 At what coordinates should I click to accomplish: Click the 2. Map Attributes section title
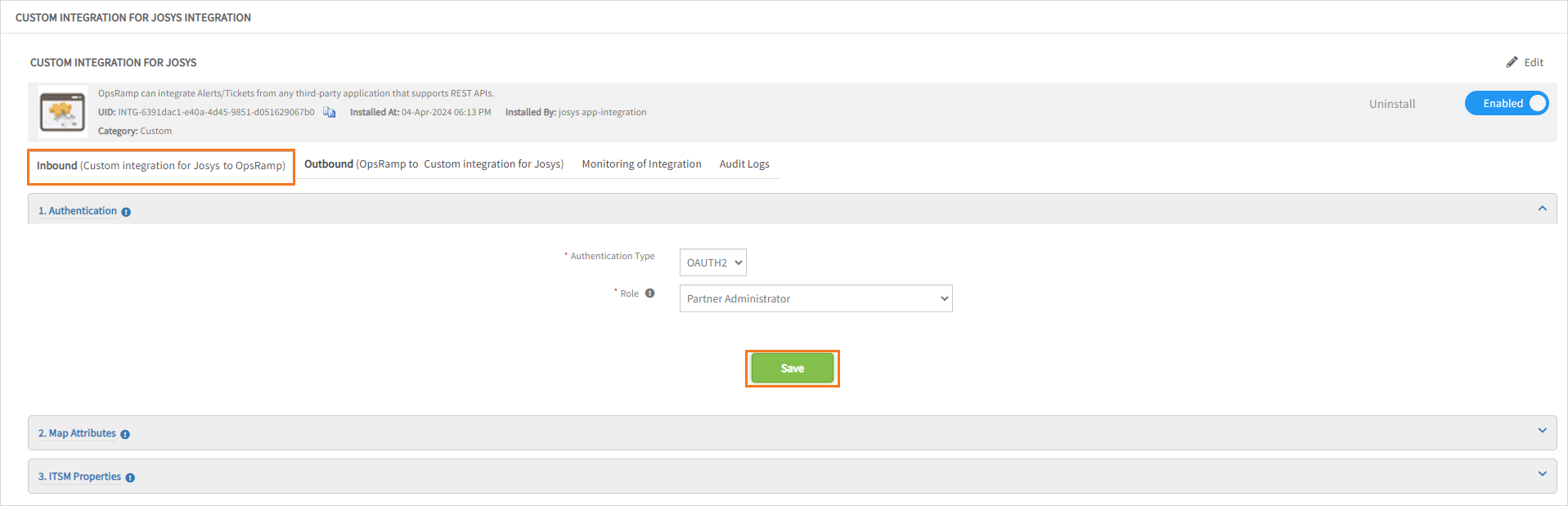[77, 433]
